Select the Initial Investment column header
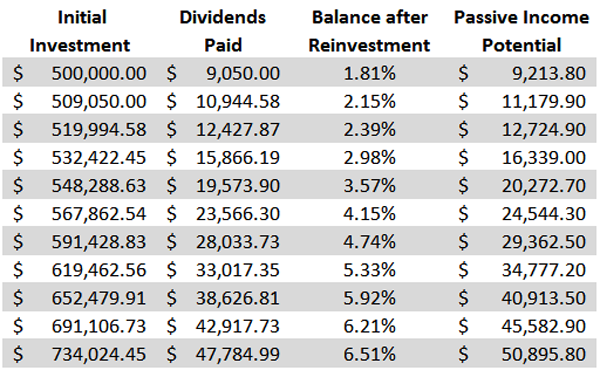The width and height of the screenshot is (600, 377). pyautogui.click(x=80, y=31)
